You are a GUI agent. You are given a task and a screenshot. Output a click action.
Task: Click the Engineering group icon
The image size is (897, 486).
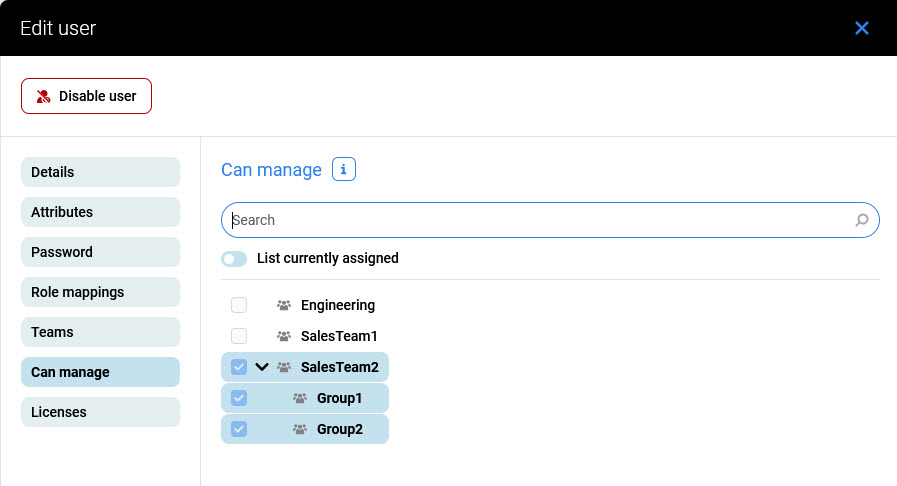(284, 305)
